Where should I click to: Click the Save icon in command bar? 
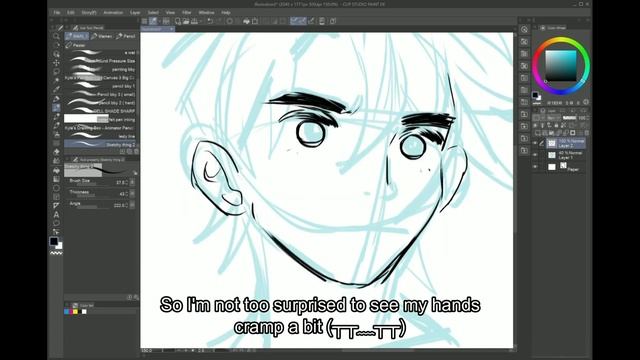195,21
